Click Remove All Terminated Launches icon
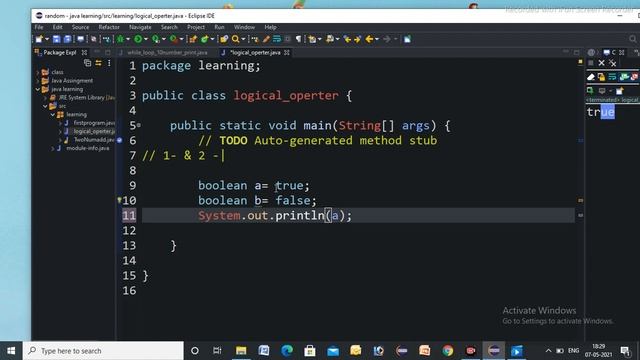Image resolution: width=640 pixels, height=360 pixels. click(612, 63)
